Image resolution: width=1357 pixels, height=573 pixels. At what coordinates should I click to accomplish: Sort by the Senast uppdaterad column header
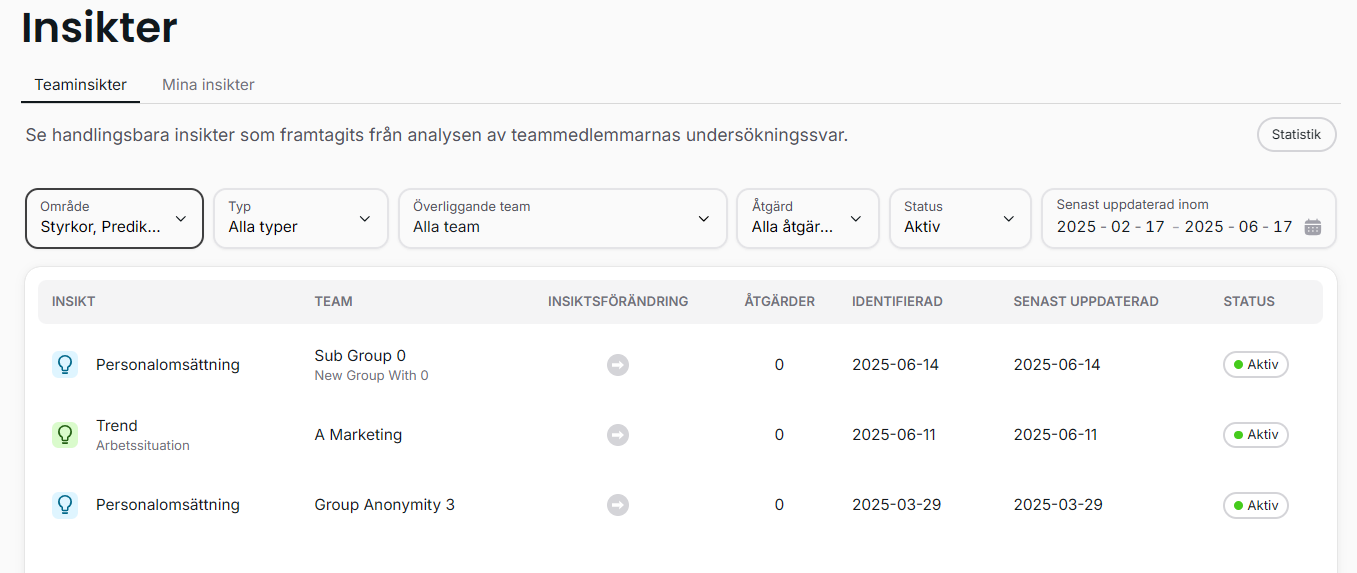pyautogui.click(x=1086, y=301)
